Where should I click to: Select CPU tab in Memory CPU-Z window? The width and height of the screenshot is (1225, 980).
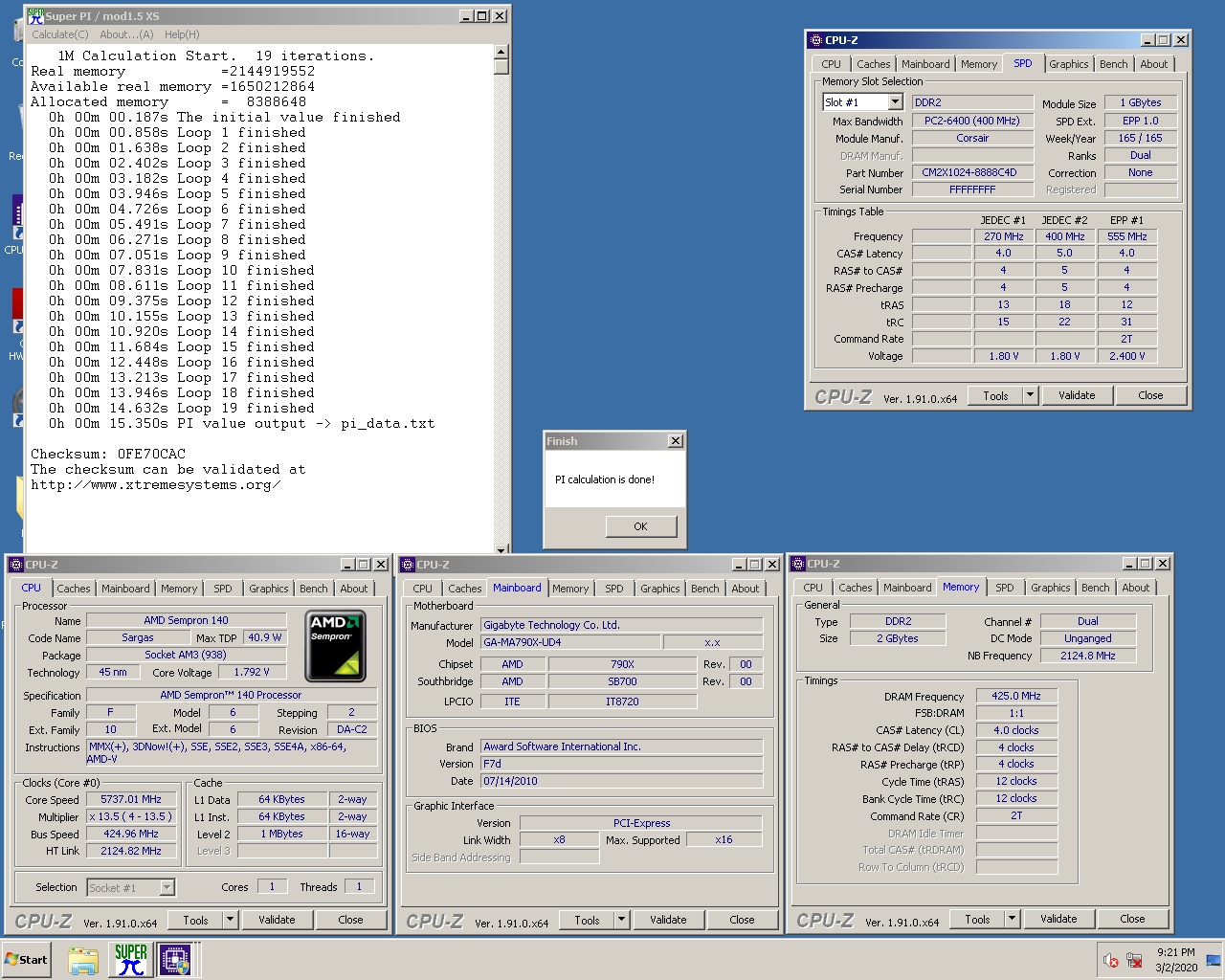coord(813,588)
